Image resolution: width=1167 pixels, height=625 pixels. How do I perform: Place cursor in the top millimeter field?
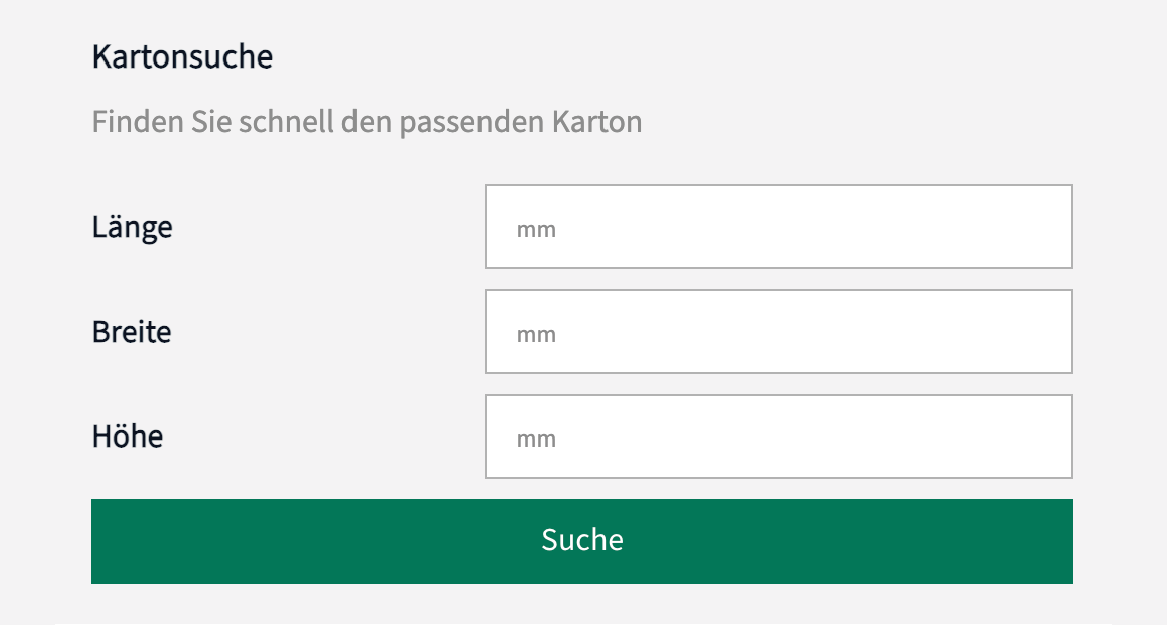(778, 227)
